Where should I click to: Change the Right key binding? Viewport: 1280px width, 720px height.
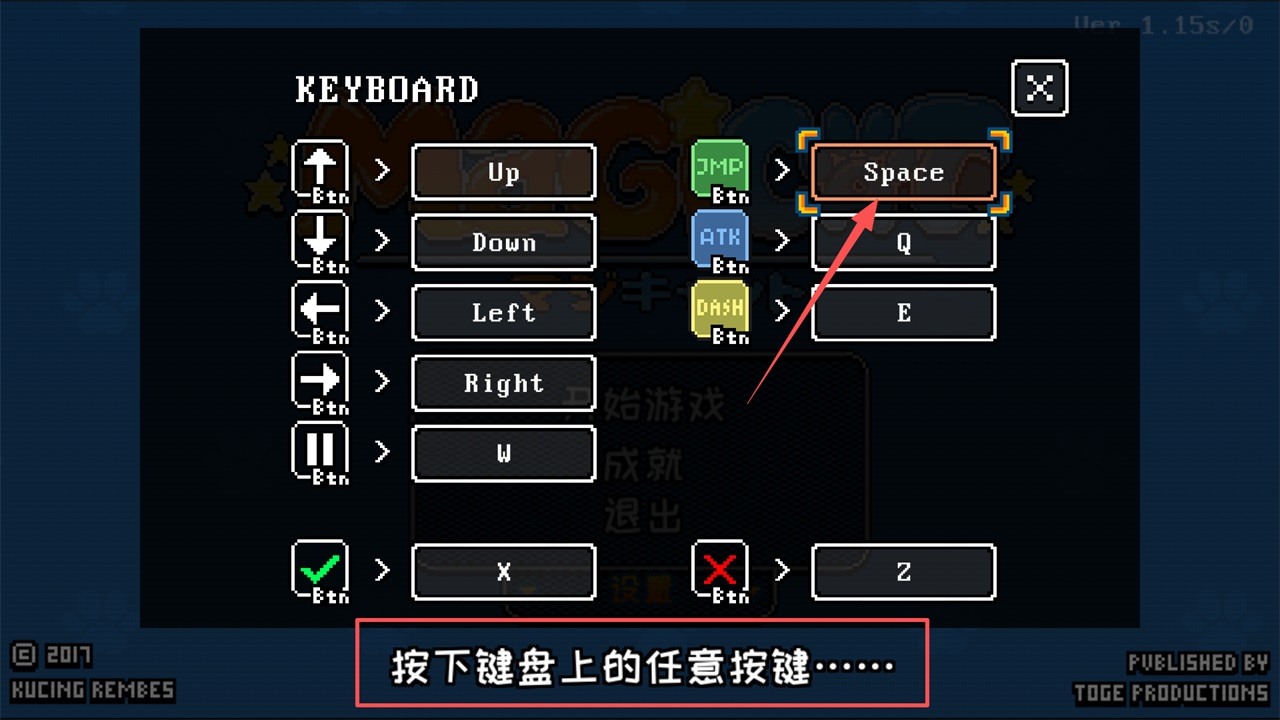pos(504,383)
